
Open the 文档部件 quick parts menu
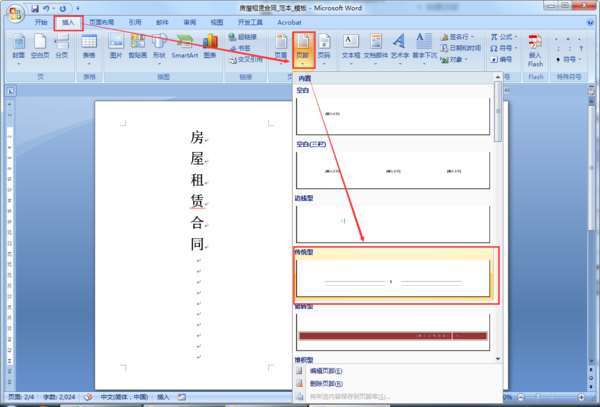[376, 50]
